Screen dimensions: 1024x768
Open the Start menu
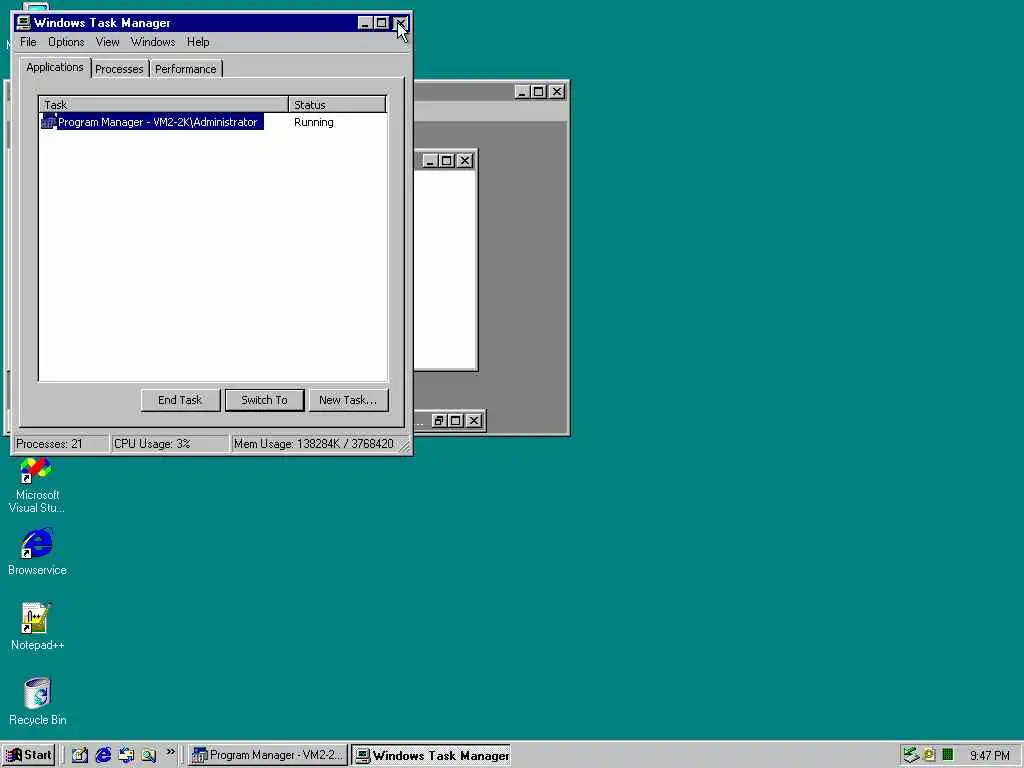(x=29, y=755)
